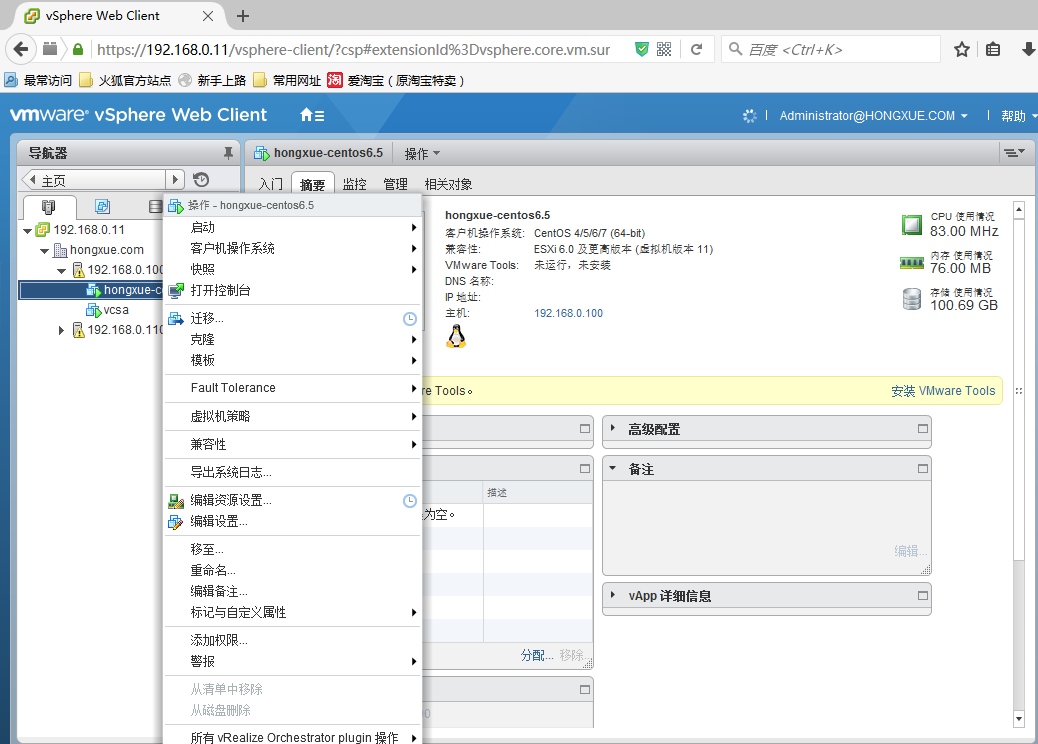Click the Linux penguin OS icon
1038x744 pixels.
pos(456,336)
